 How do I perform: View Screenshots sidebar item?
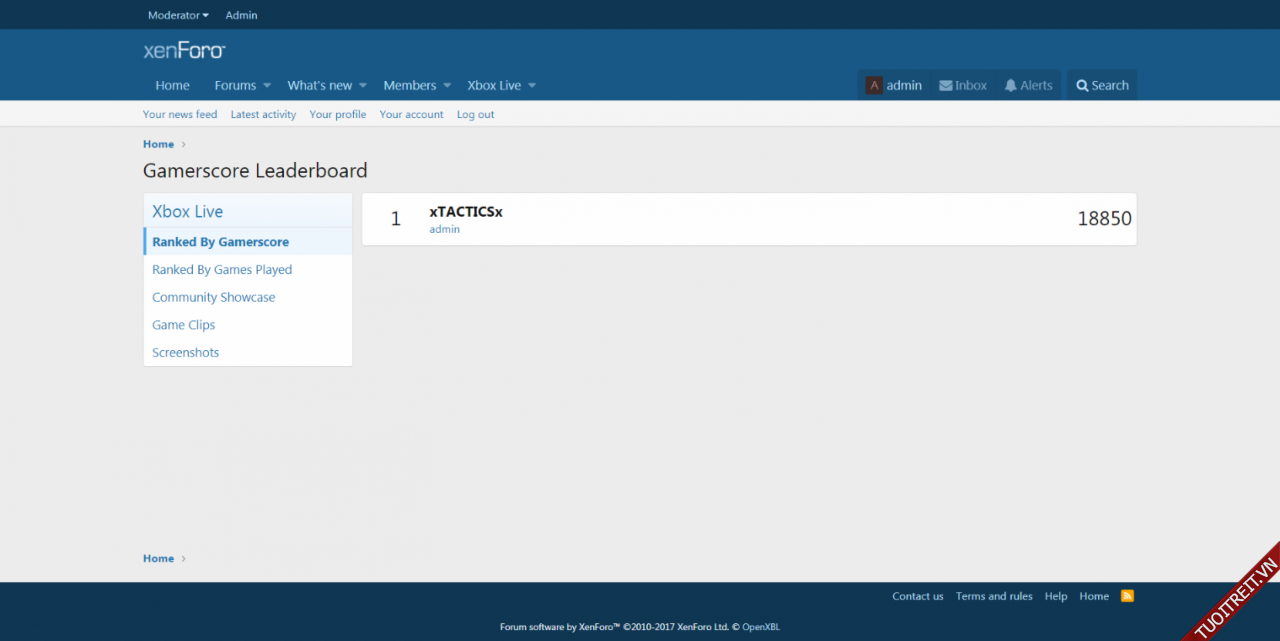pos(185,352)
